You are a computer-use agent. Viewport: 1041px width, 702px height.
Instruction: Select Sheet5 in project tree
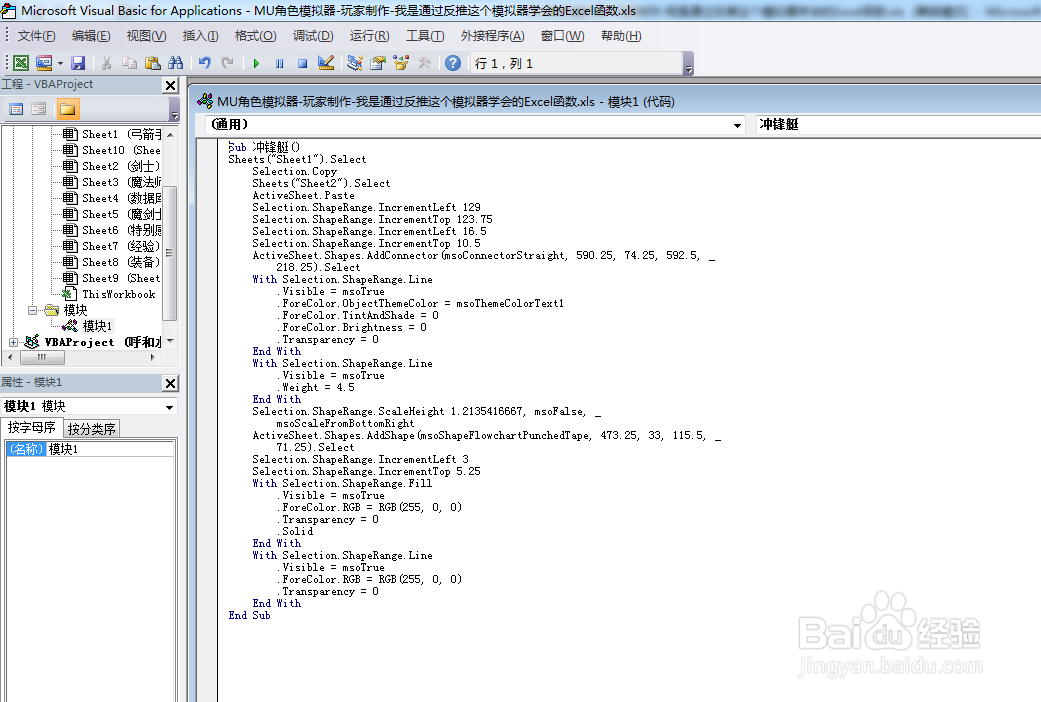pos(112,214)
